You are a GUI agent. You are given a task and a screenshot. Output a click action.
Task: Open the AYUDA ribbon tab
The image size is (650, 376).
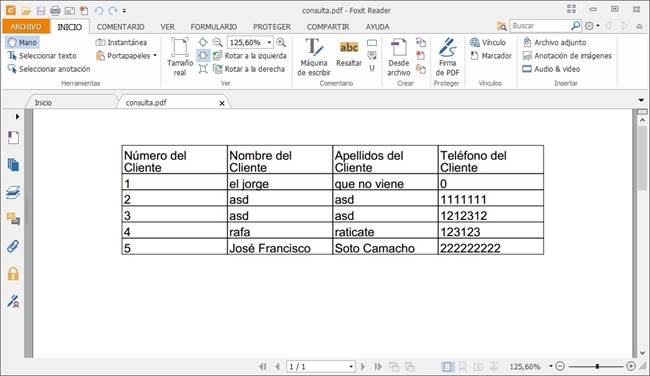[377, 27]
